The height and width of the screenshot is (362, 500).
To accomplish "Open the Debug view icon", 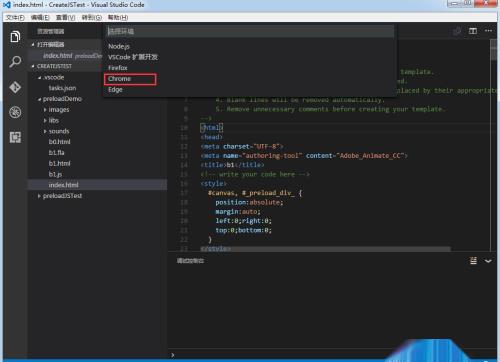I will point(15,112).
